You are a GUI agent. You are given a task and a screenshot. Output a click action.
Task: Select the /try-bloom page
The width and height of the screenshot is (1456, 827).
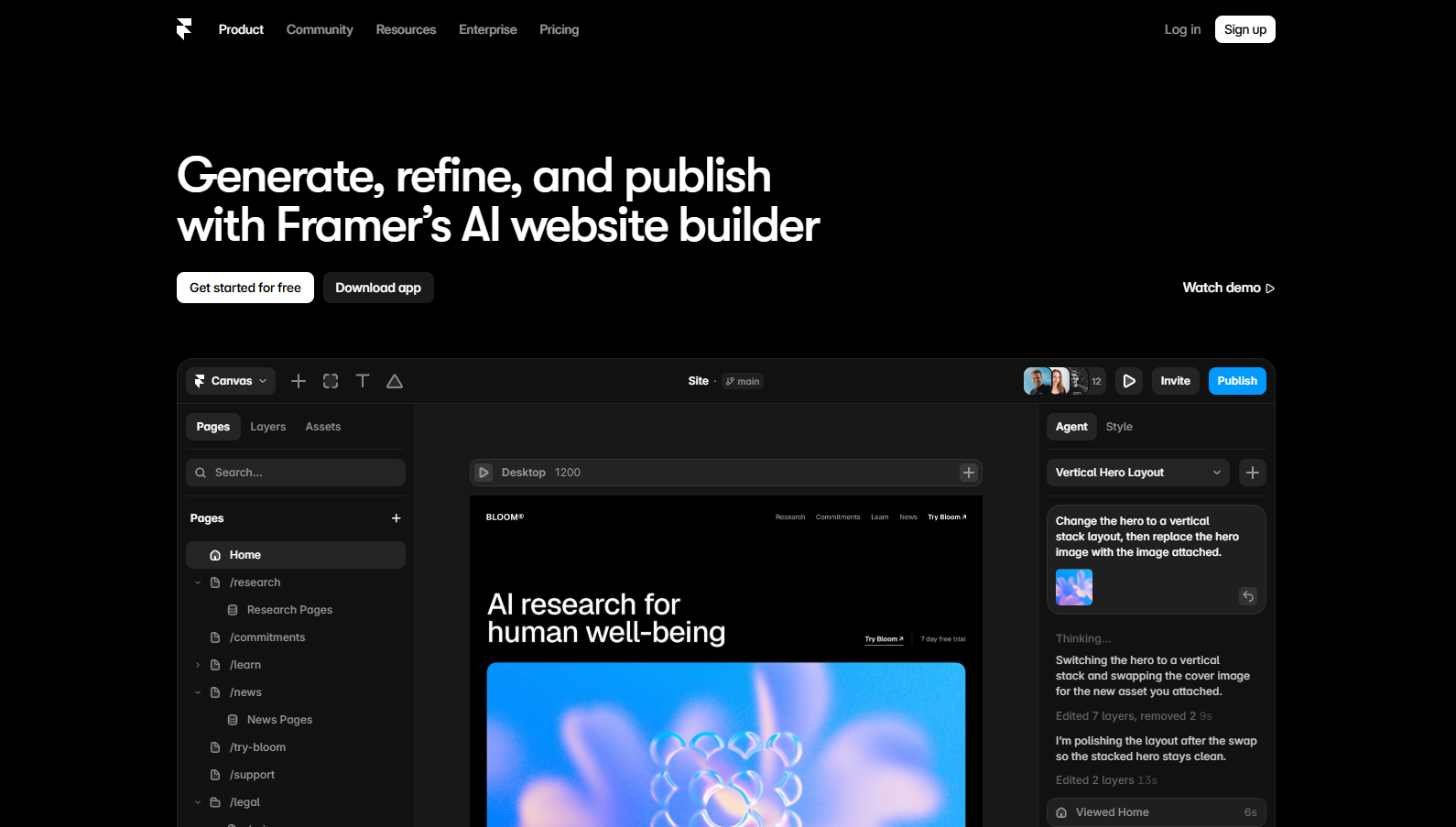click(x=257, y=747)
